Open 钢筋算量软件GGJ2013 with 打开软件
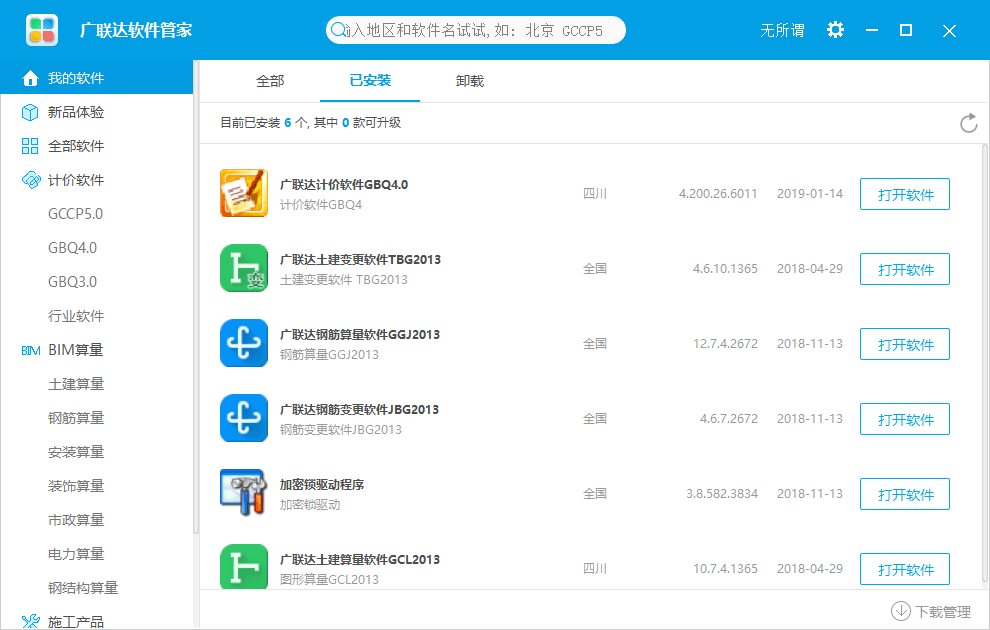The image size is (990, 630). pyautogui.click(x=905, y=345)
